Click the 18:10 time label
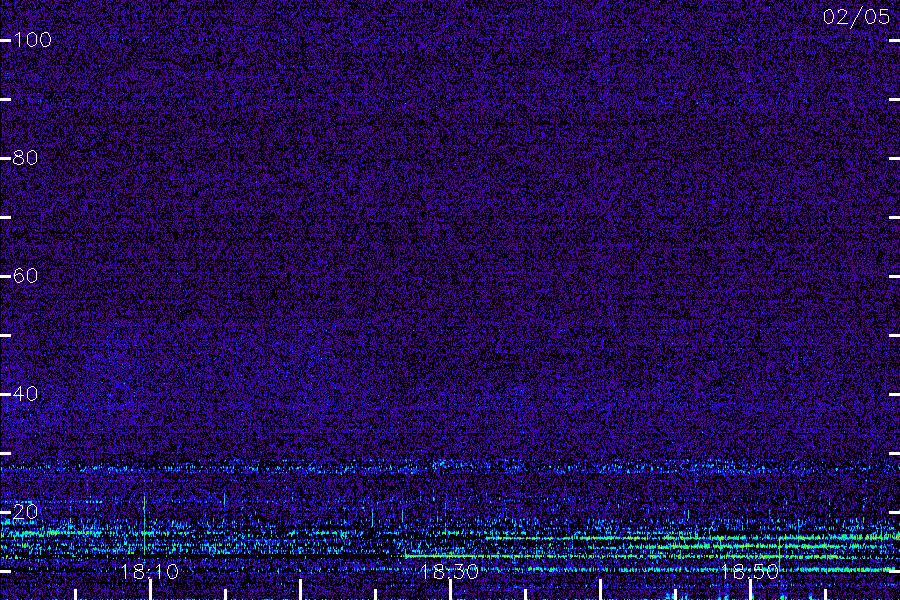The width and height of the screenshot is (900, 600). click(x=150, y=571)
